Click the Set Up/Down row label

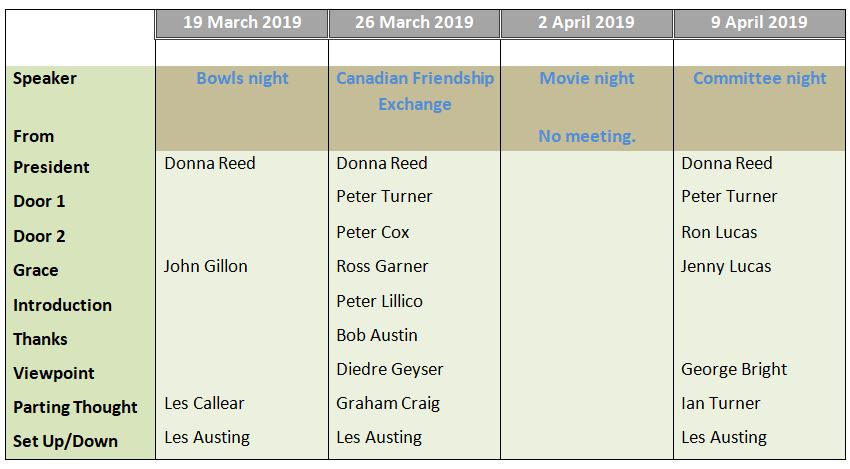(65, 441)
